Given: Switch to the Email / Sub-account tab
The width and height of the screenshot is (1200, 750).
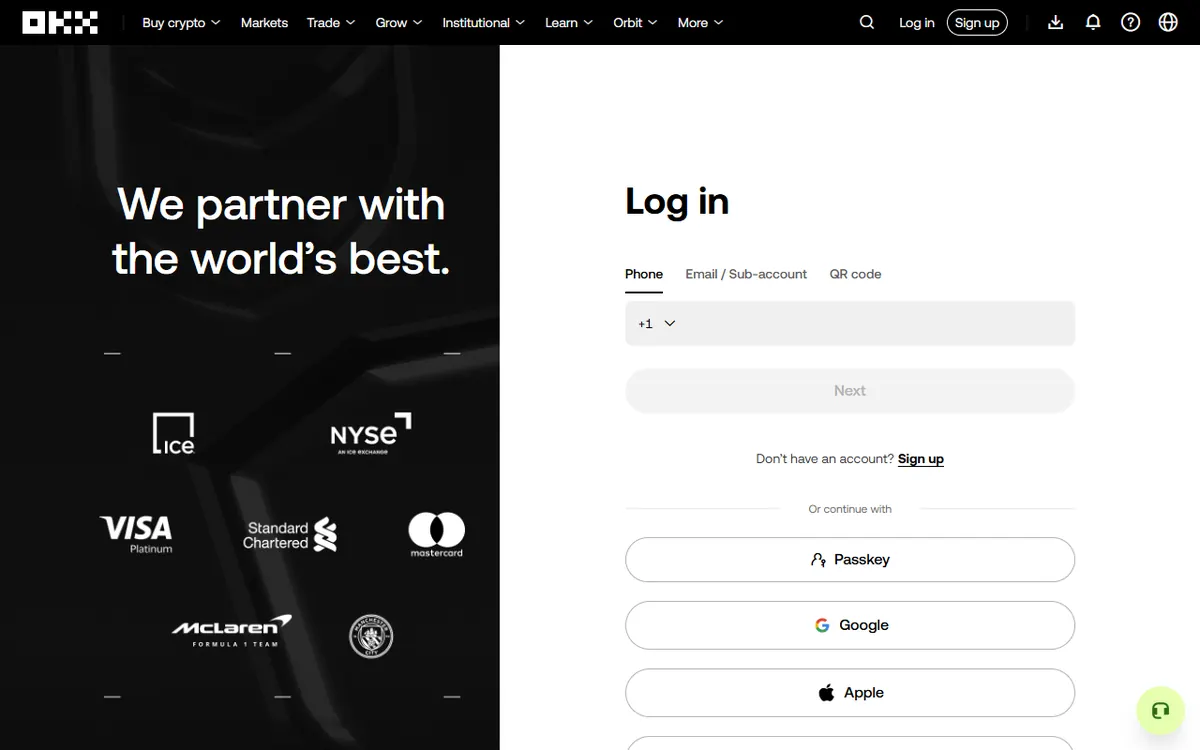Looking at the screenshot, I should click(x=746, y=274).
